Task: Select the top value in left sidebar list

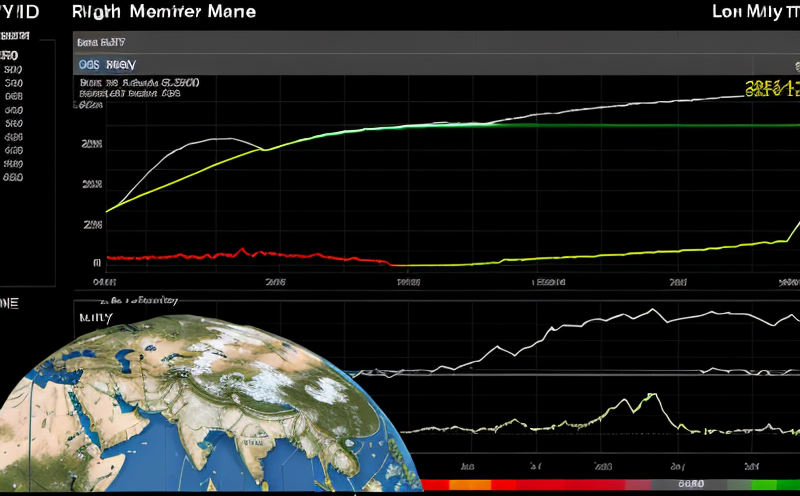Action: click(x=14, y=55)
